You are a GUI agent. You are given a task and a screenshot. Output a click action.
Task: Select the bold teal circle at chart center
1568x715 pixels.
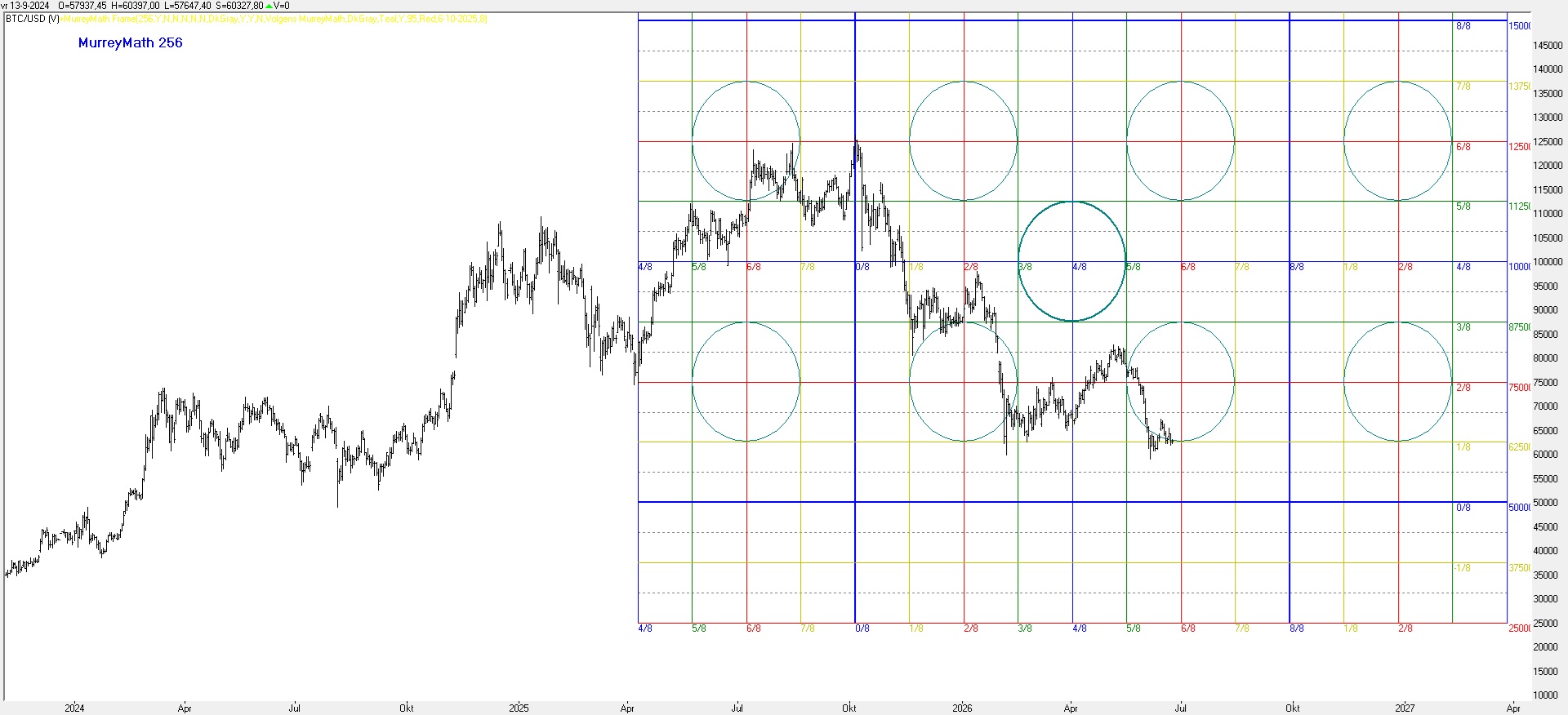click(1072, 261)
